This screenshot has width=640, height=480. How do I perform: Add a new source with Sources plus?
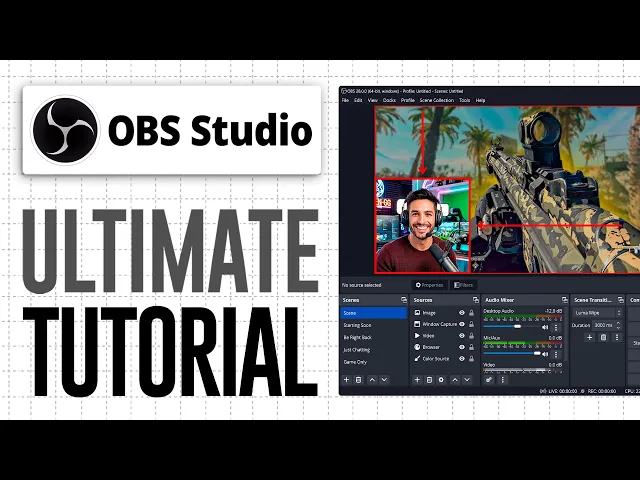pyautogui.click(x=417, y=380)
